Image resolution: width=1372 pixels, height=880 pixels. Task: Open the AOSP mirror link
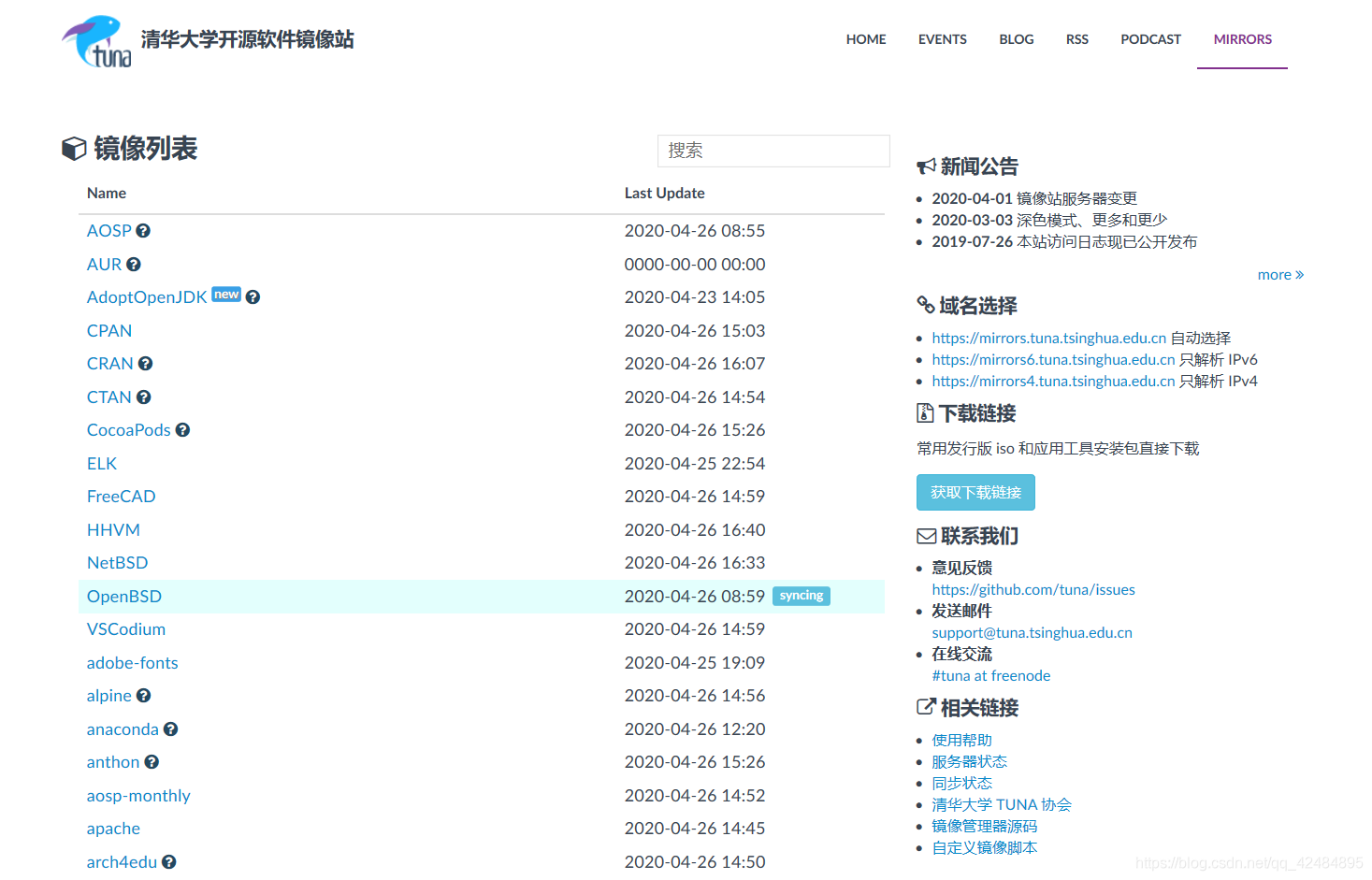pos(109,231)
